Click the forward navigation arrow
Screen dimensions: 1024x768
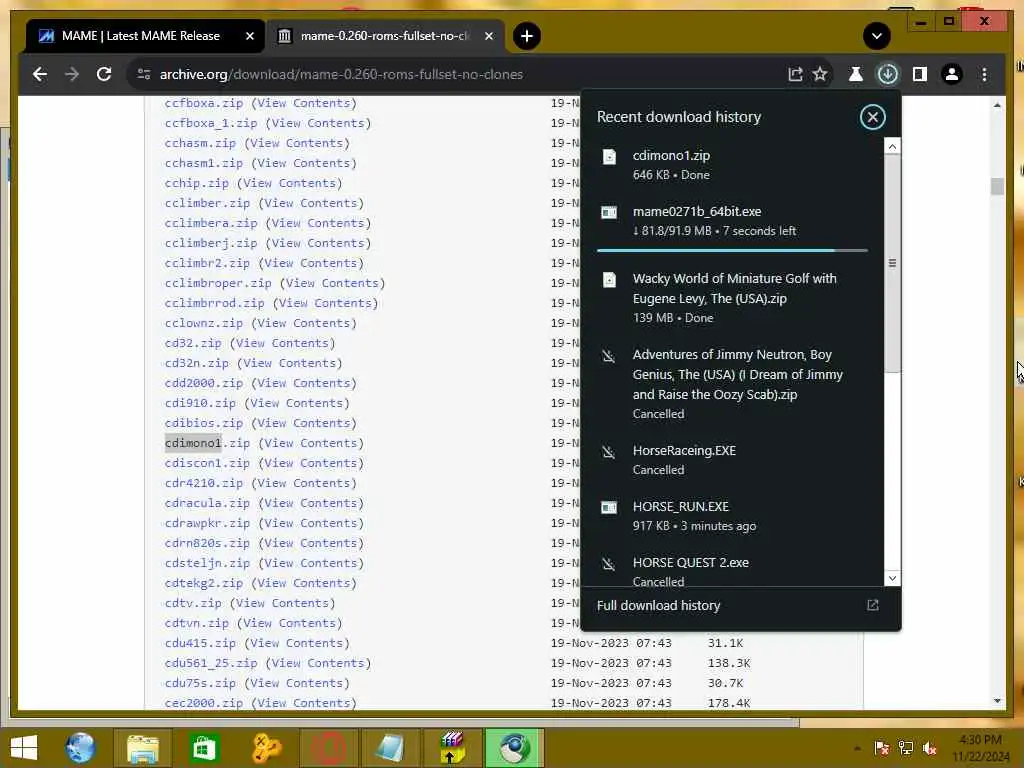pyautogui.click(x=72, y=74)
